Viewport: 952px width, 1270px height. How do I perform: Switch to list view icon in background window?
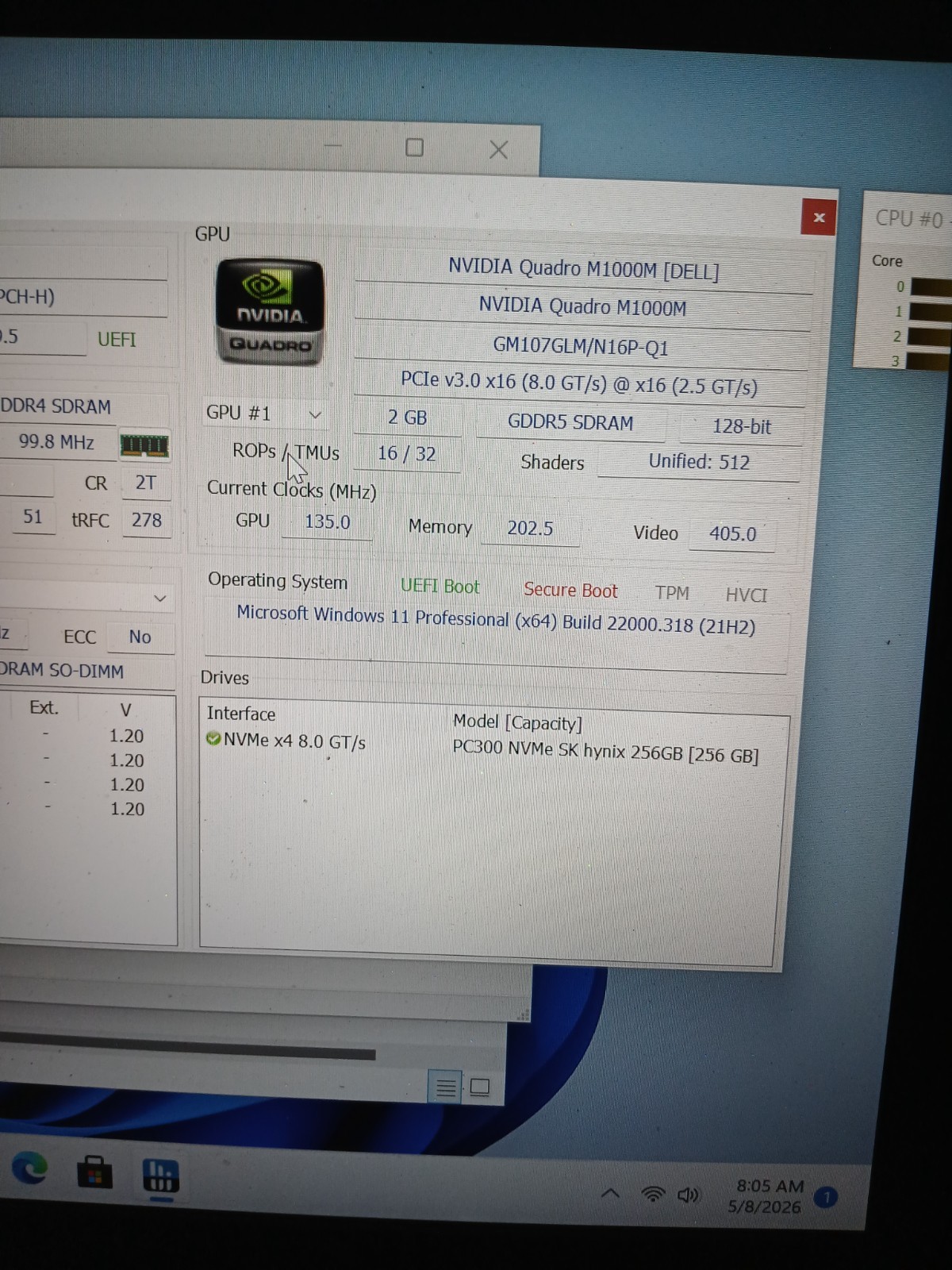(445, 1086)
